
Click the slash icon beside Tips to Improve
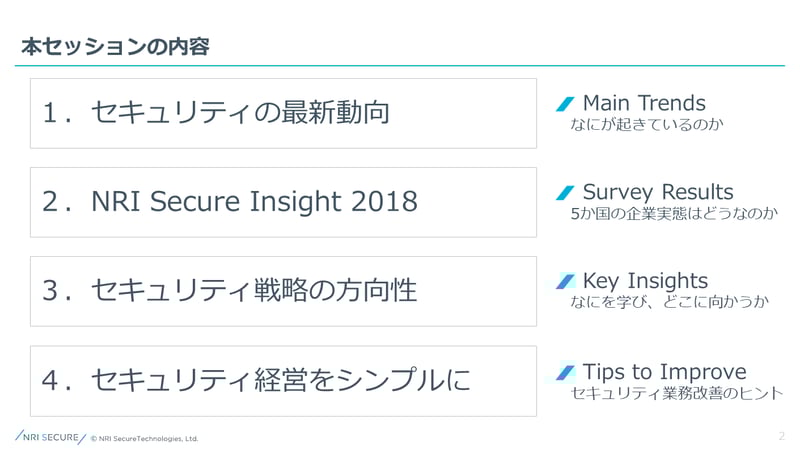tap(565, 372)
